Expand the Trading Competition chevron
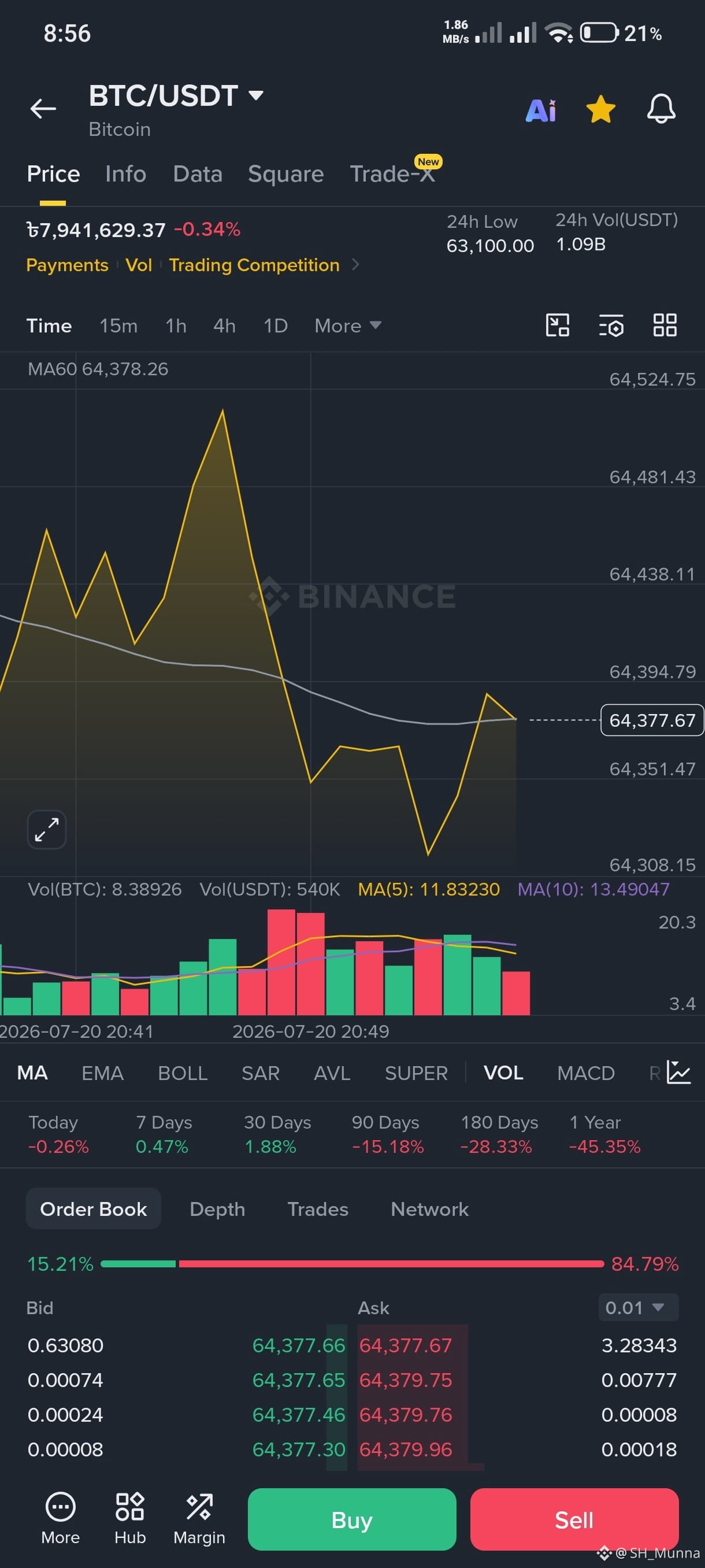The width and height of the screenshot is (705, 1568). [x=356, y=265]
